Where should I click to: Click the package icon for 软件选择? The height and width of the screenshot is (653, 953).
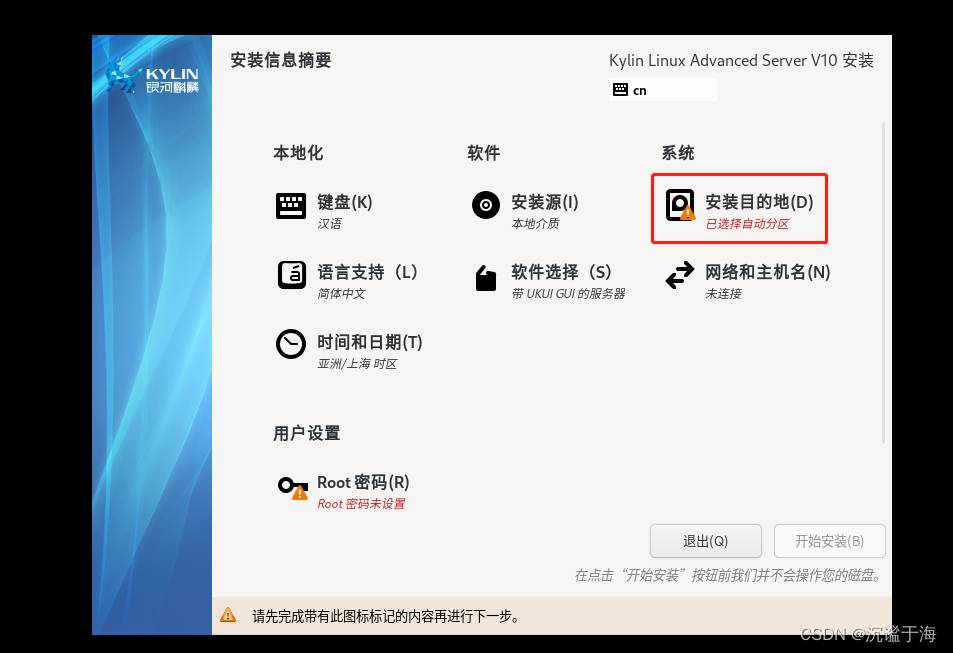coord(486,278)
